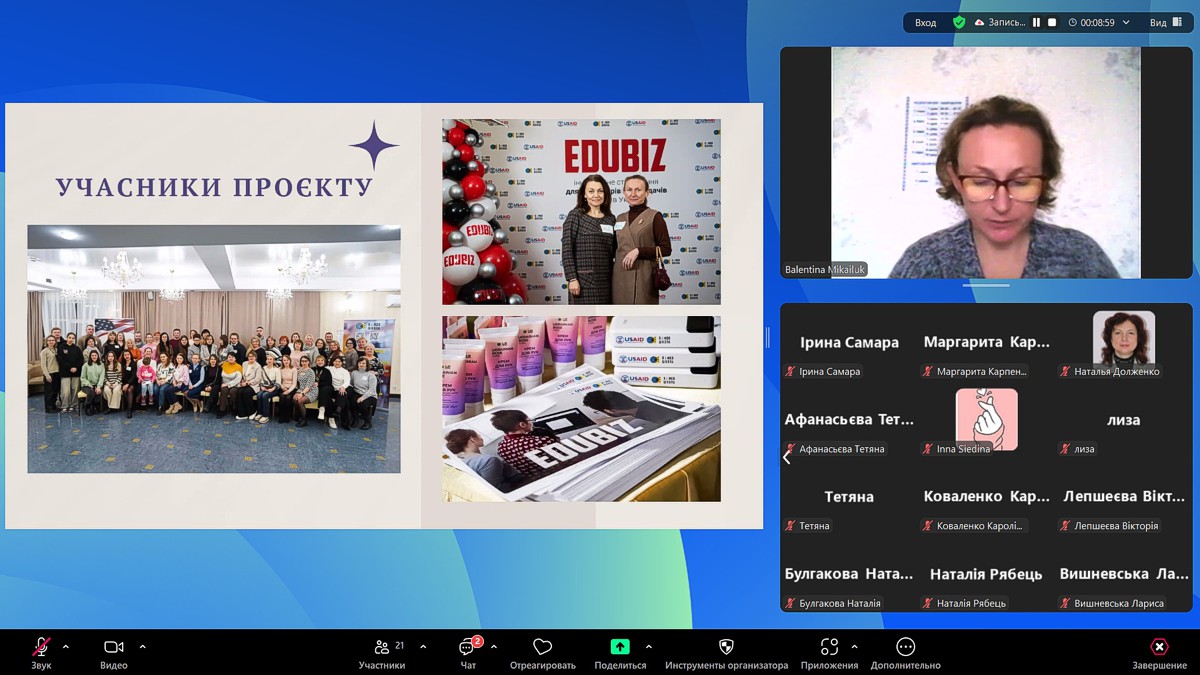
Task: Click the Маргарита Карпен... name label
Action: coord(982,372)
